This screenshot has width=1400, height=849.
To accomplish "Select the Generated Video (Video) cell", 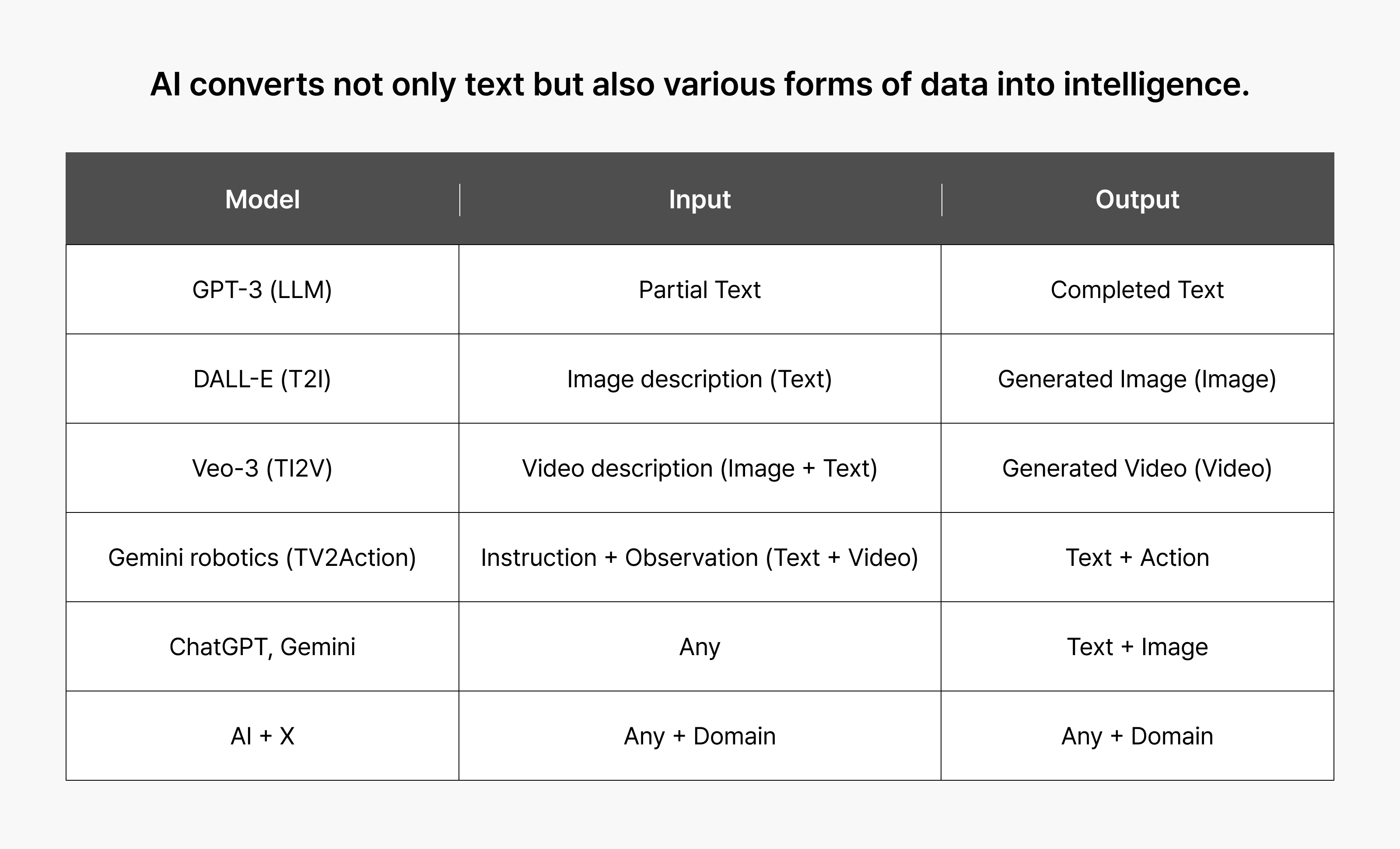I will tap(1137, 468).
